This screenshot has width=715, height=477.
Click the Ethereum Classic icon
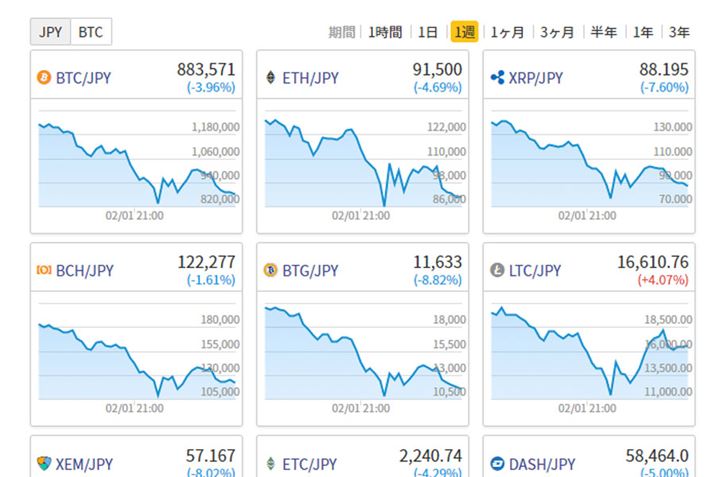coord(270,464)
